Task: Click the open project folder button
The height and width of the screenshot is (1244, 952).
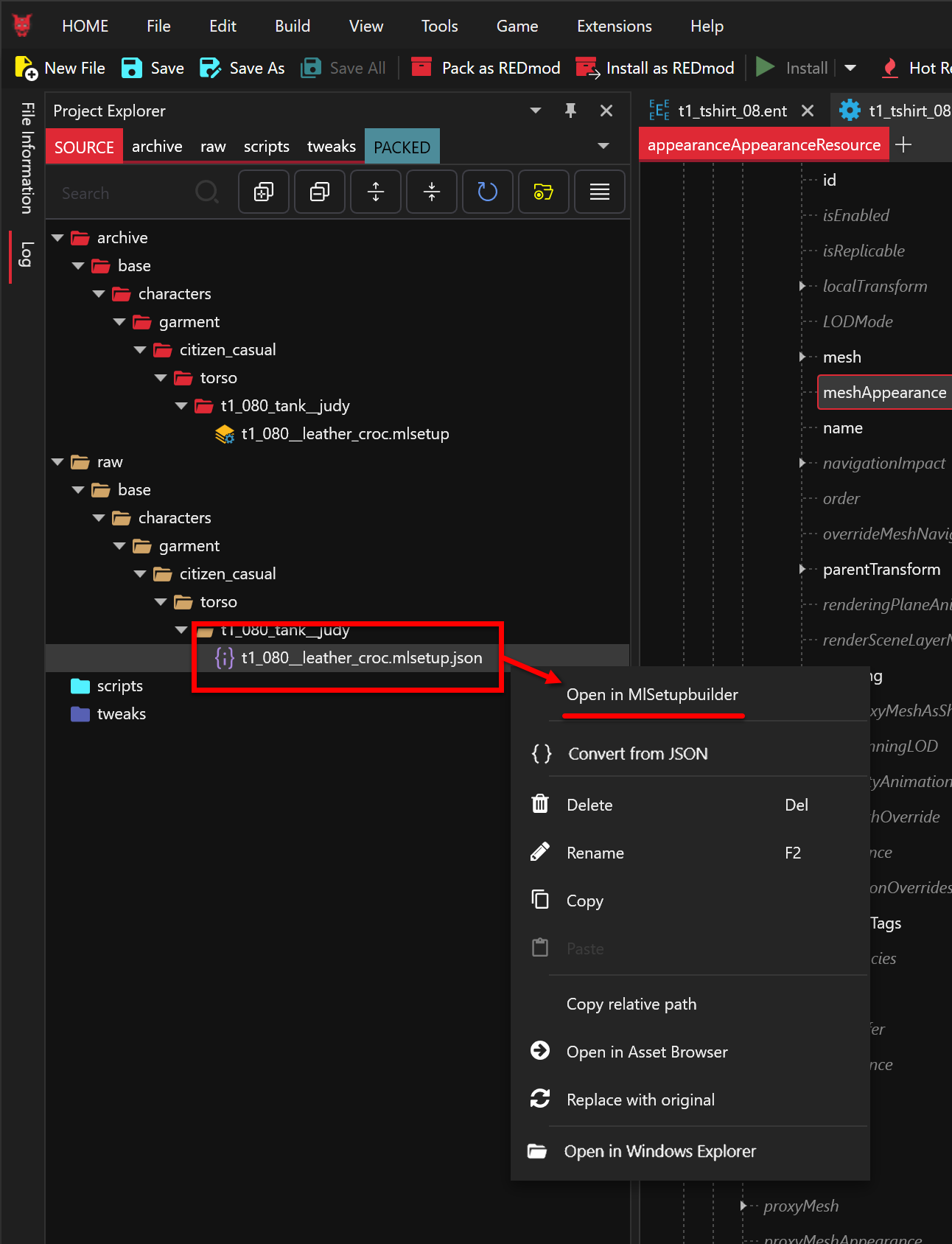Action: (544, 192)
